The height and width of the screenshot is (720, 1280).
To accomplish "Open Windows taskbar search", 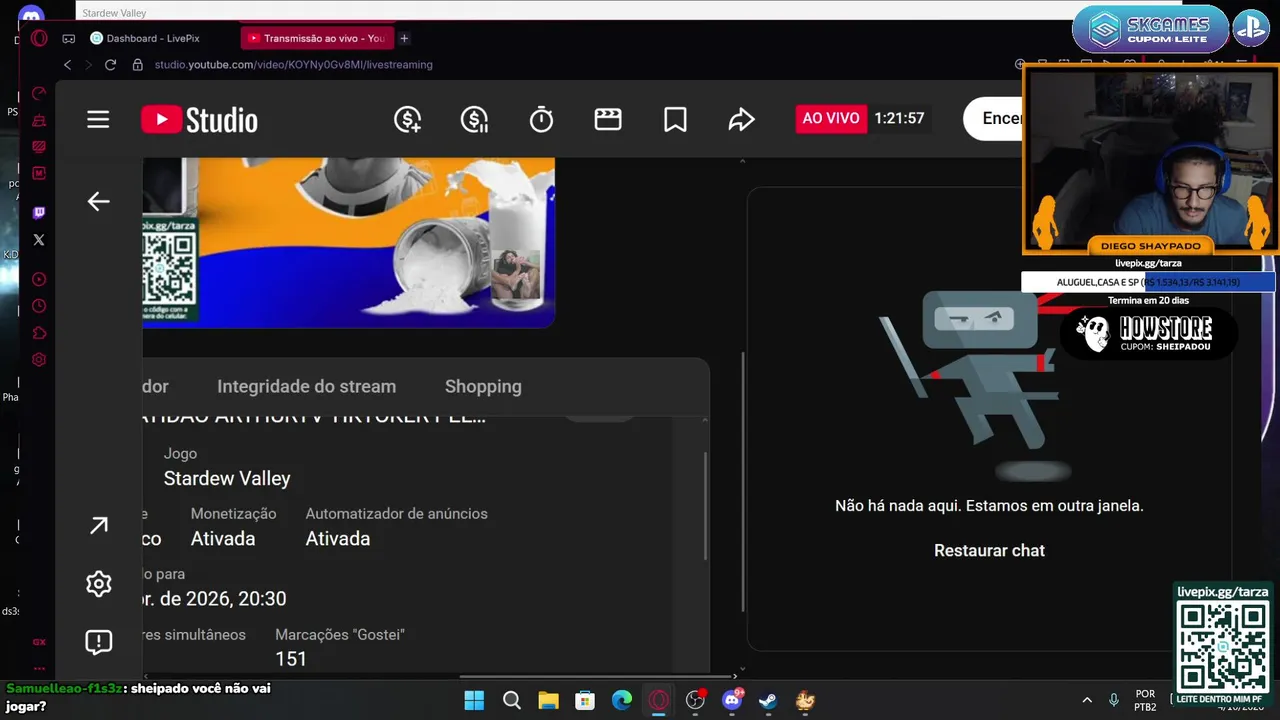I will coord(511,701).
